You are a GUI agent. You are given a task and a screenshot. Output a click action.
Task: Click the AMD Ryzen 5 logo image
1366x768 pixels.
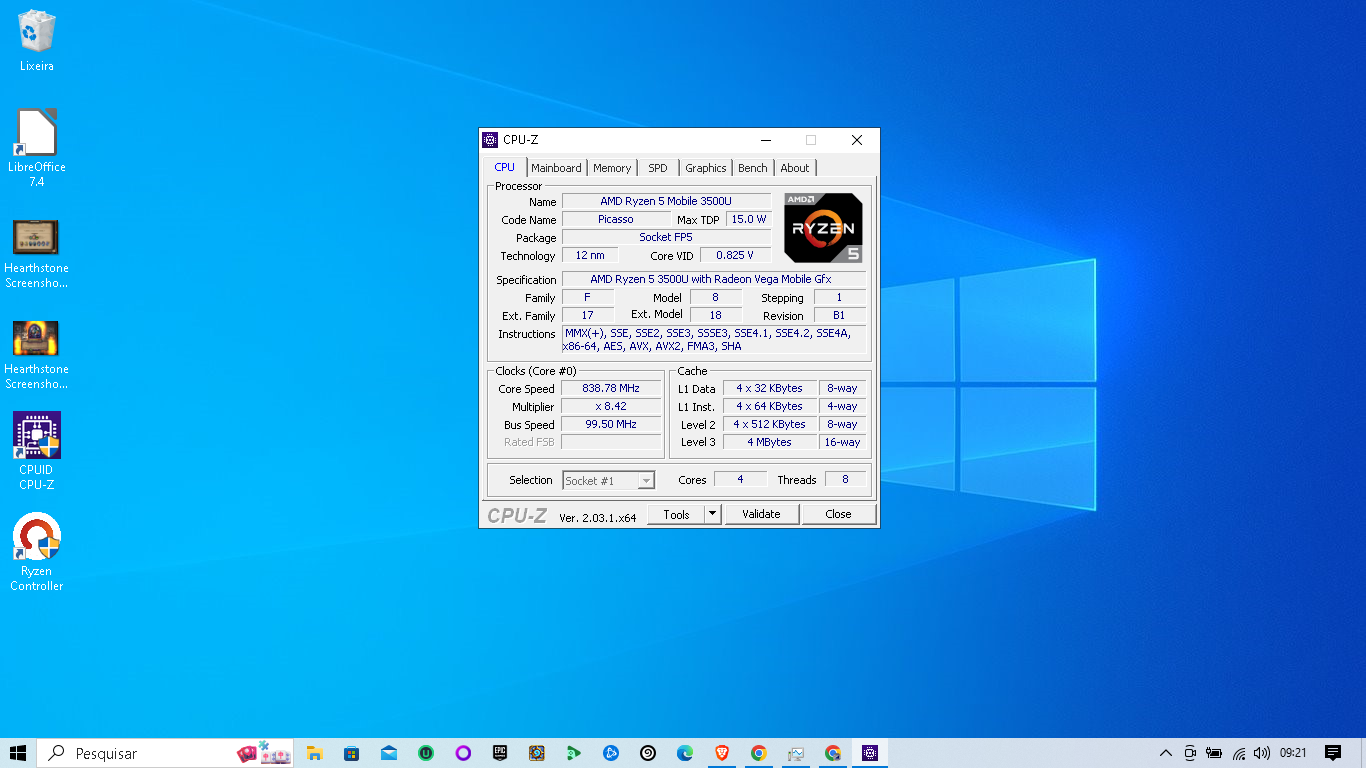click(823, 228)
